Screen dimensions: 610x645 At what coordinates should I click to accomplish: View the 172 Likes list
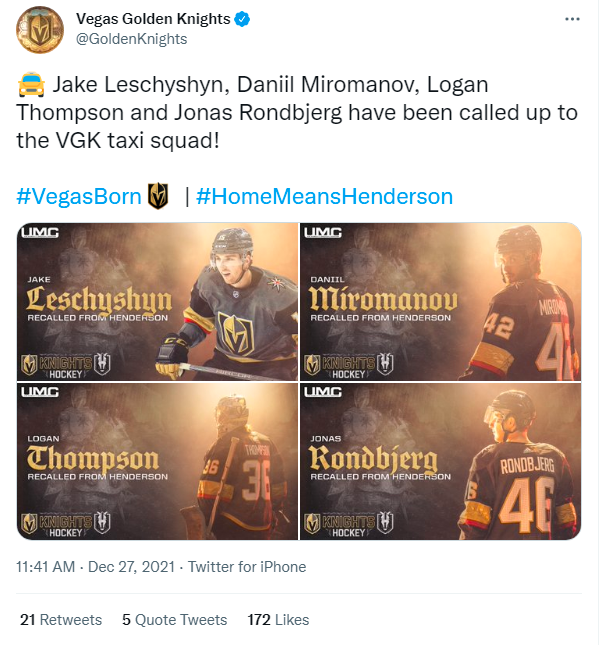pyautogui.click(x=278, y=620)
